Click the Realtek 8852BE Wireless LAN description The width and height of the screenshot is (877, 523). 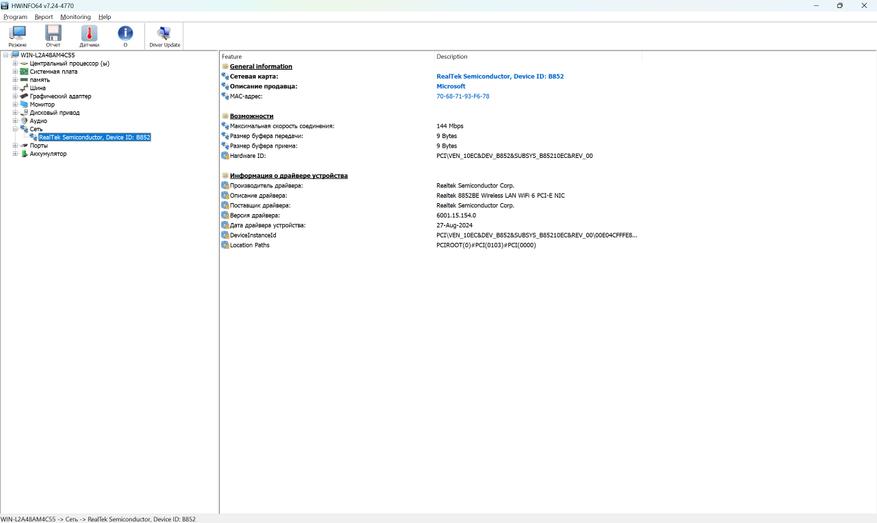pos(501,195)
